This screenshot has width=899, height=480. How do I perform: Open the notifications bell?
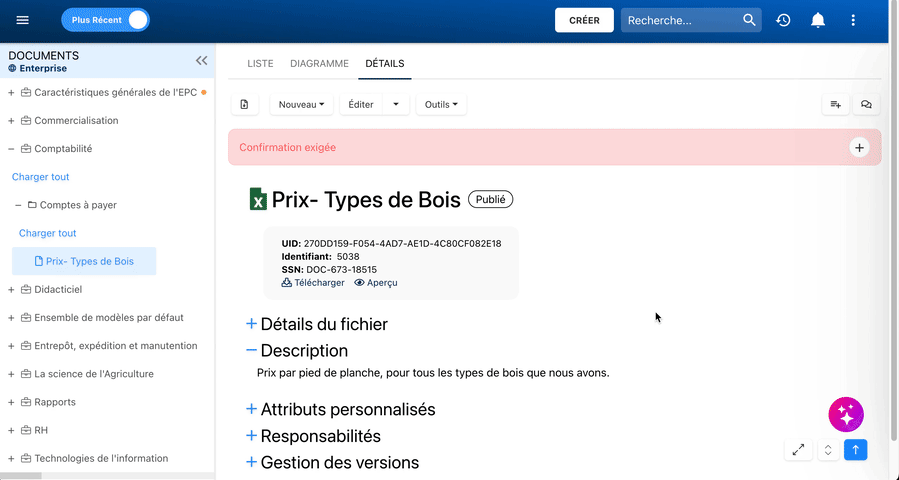[x=818, y=20]
